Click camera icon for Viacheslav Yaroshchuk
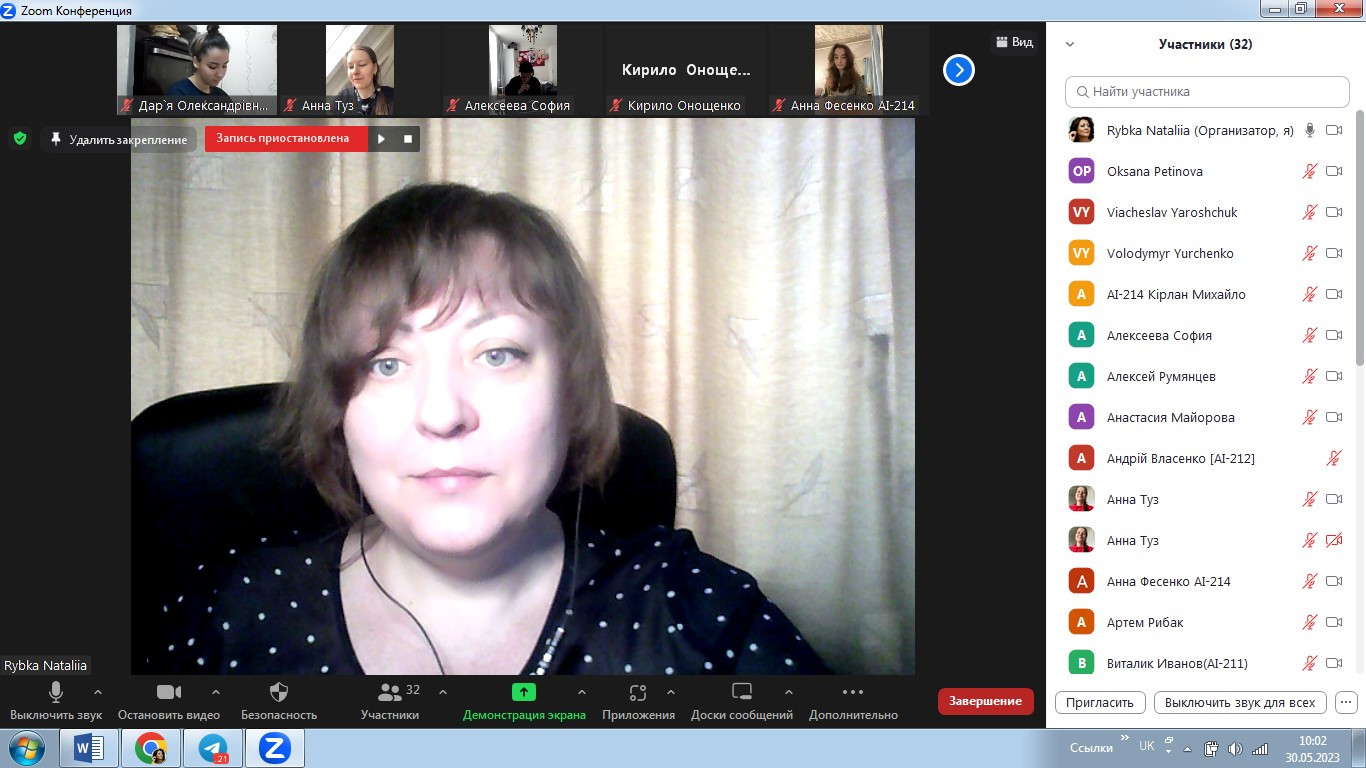This screenshot has width=1366, height=768. pyautogui.click(x=1334, y=212)
